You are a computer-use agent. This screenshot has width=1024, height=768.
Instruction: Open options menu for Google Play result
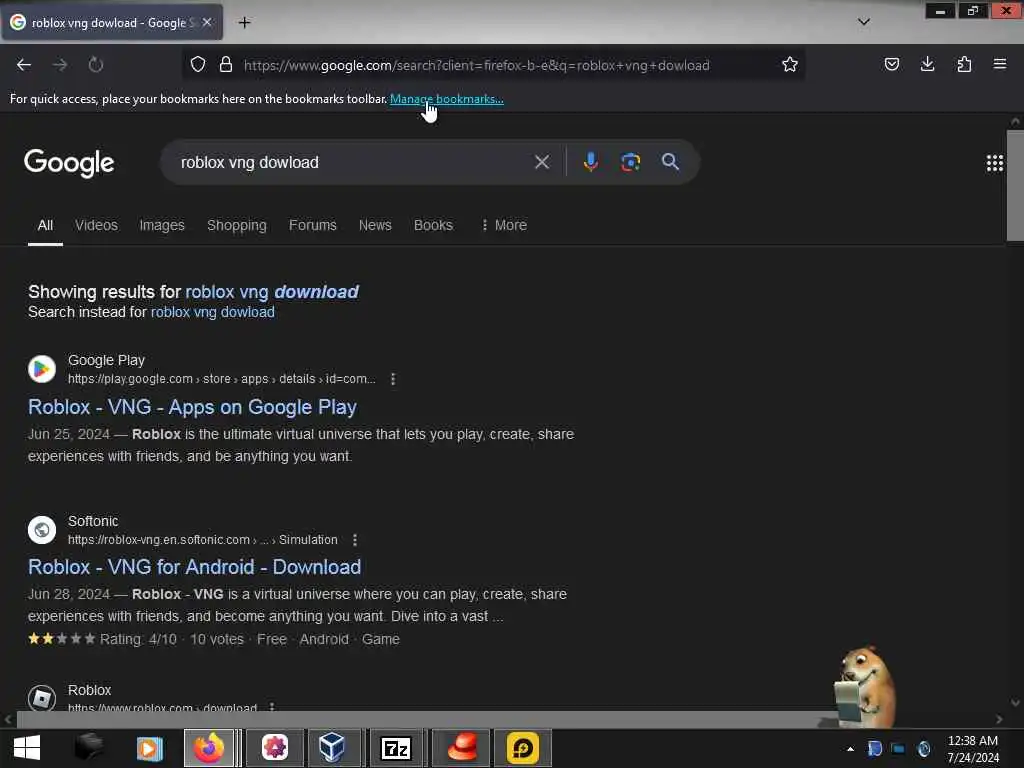point(392,379)
